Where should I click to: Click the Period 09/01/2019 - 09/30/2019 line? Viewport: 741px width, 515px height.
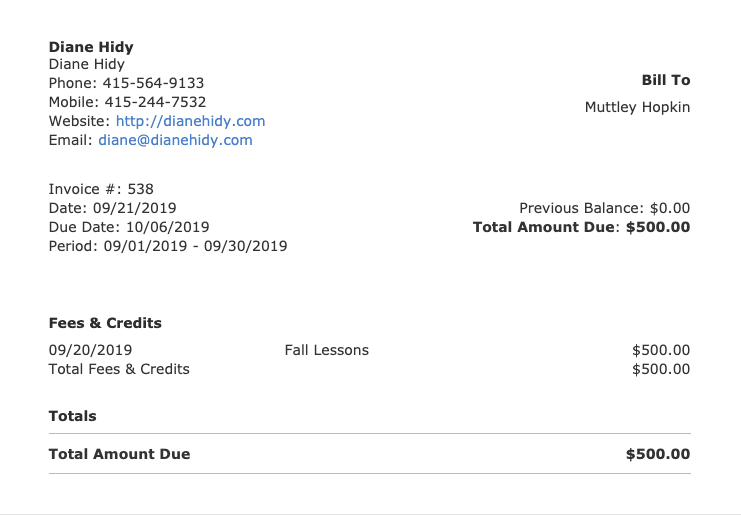click(x=168, y=246)
